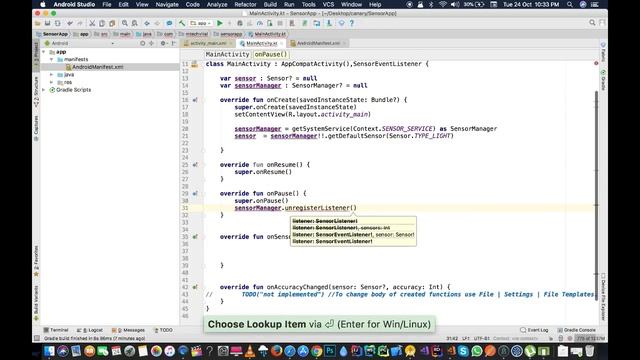Open the Refactor menu

245,4
